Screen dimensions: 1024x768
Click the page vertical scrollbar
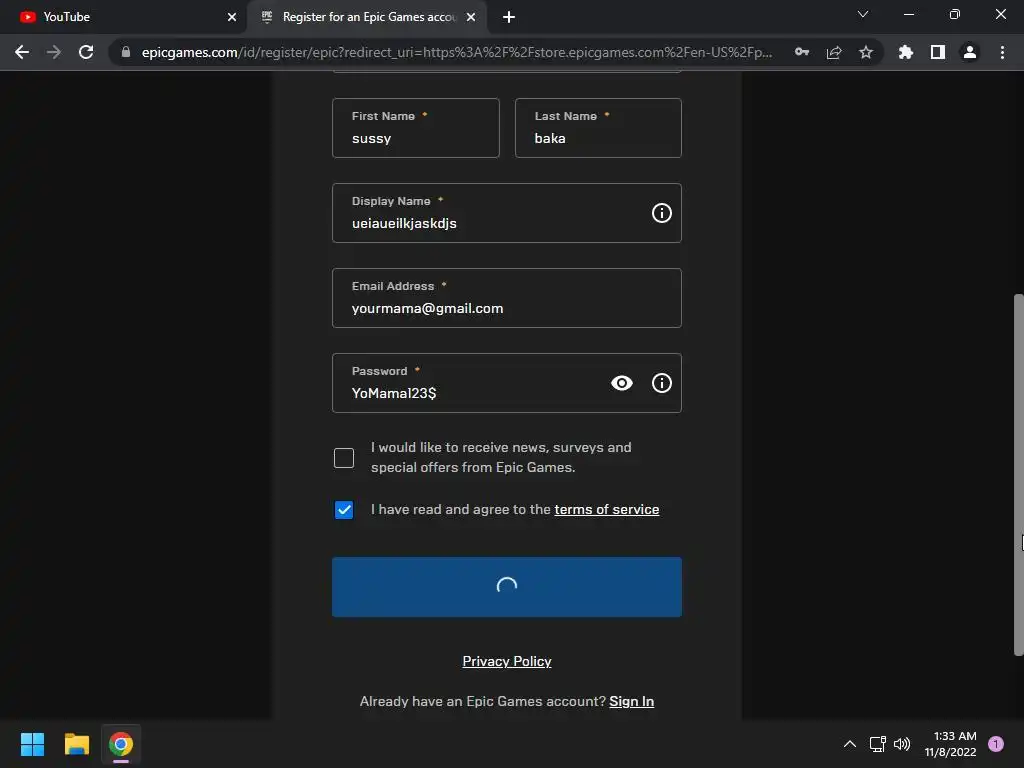(x=1018, y=475)
